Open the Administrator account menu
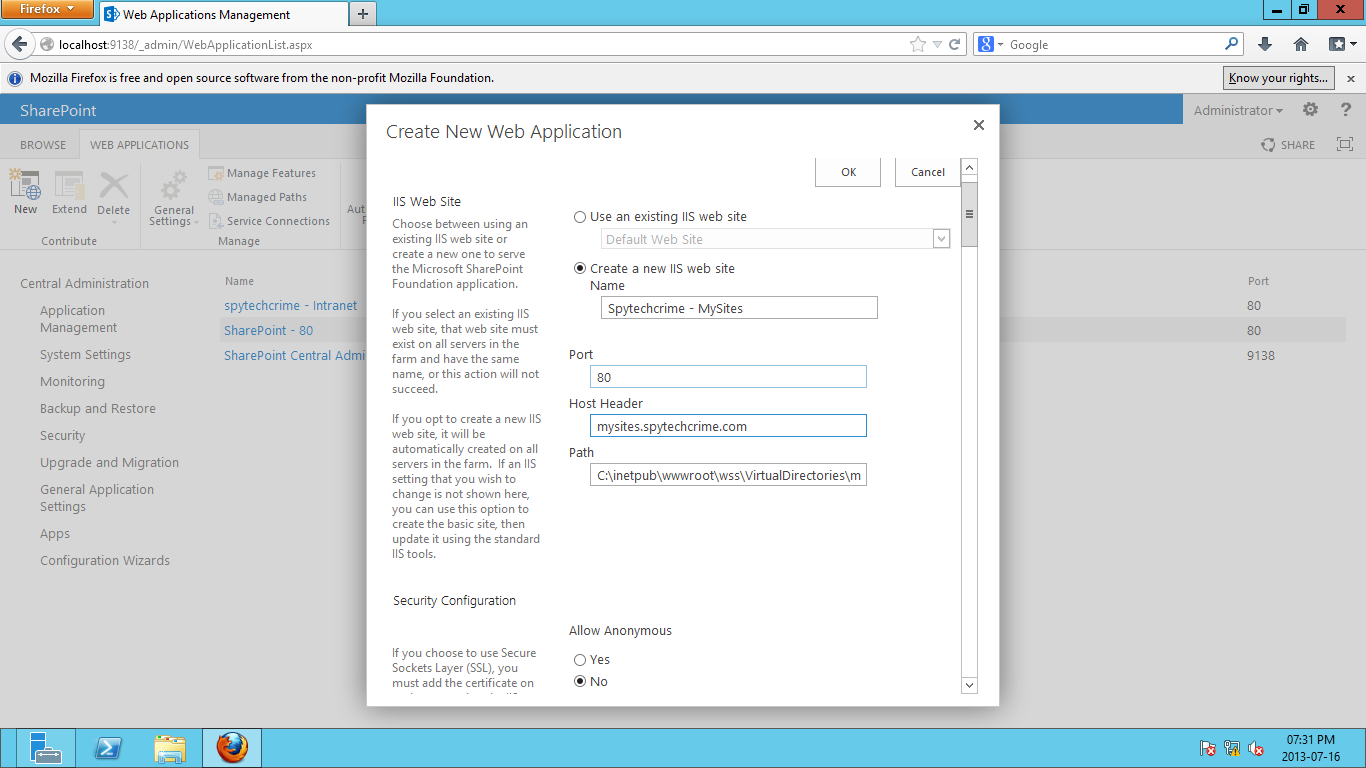1366x768 pixels. [1238, 111]
